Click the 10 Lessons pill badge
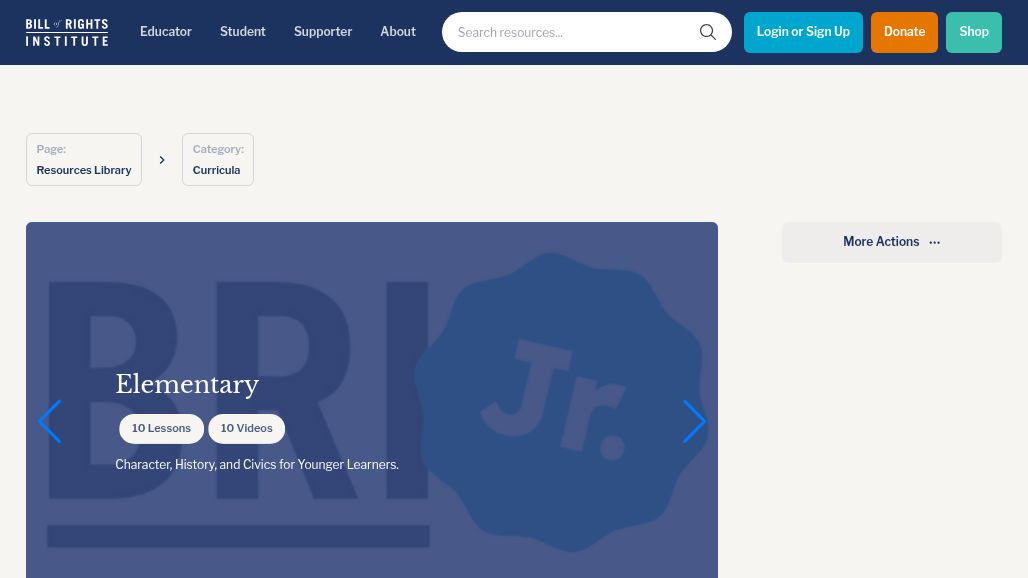 [x=161, y=428]
